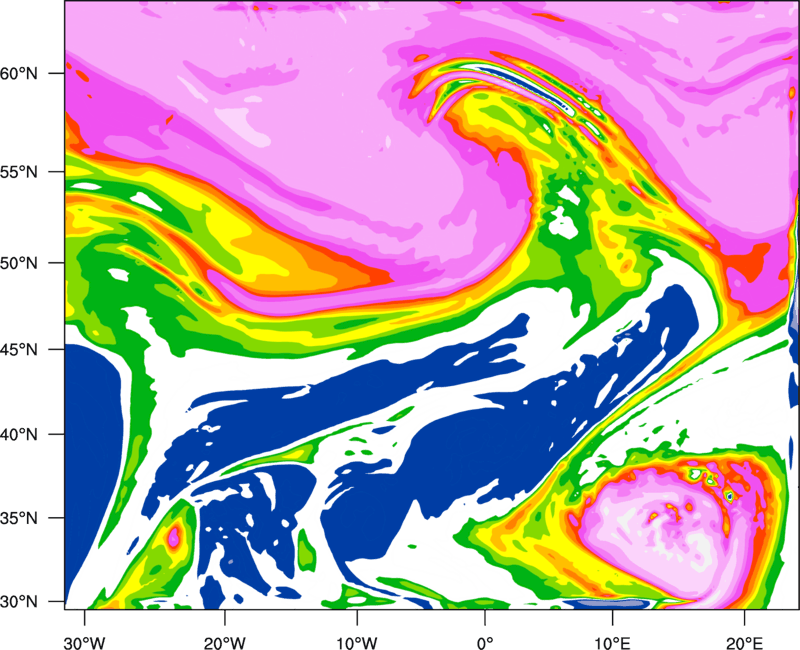
Task: Click the 20°W longitude label
Action: [225, 643]
